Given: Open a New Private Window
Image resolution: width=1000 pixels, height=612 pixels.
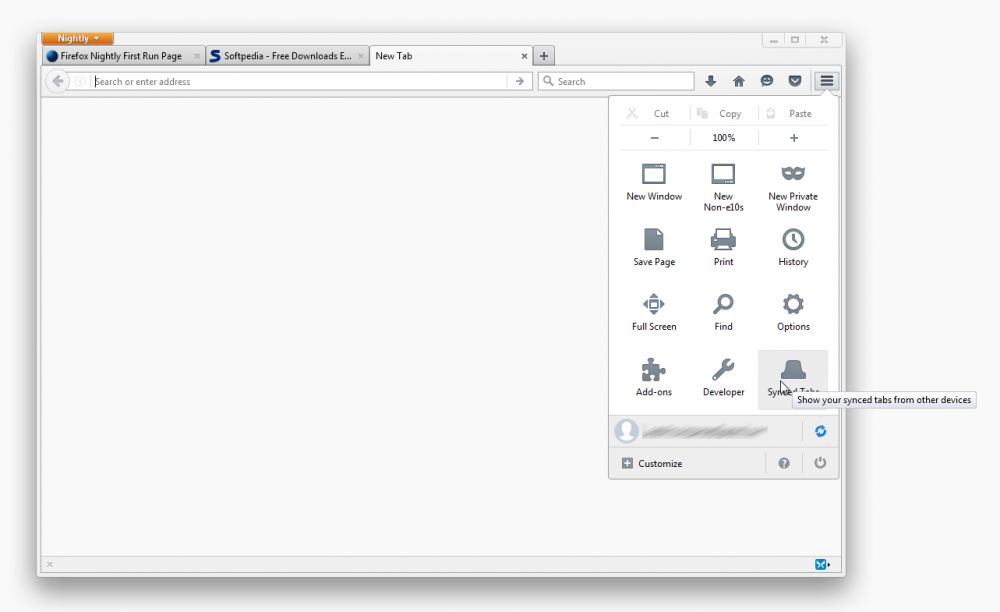Looking at the screenshot, I should pos(793,186).
